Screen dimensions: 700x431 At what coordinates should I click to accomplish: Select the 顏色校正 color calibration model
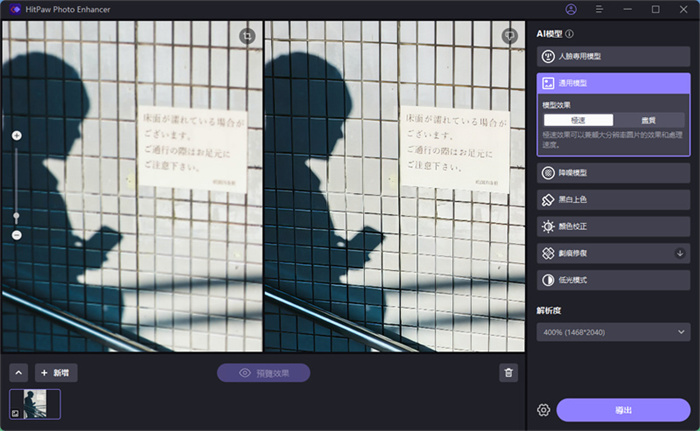(613, 226)
